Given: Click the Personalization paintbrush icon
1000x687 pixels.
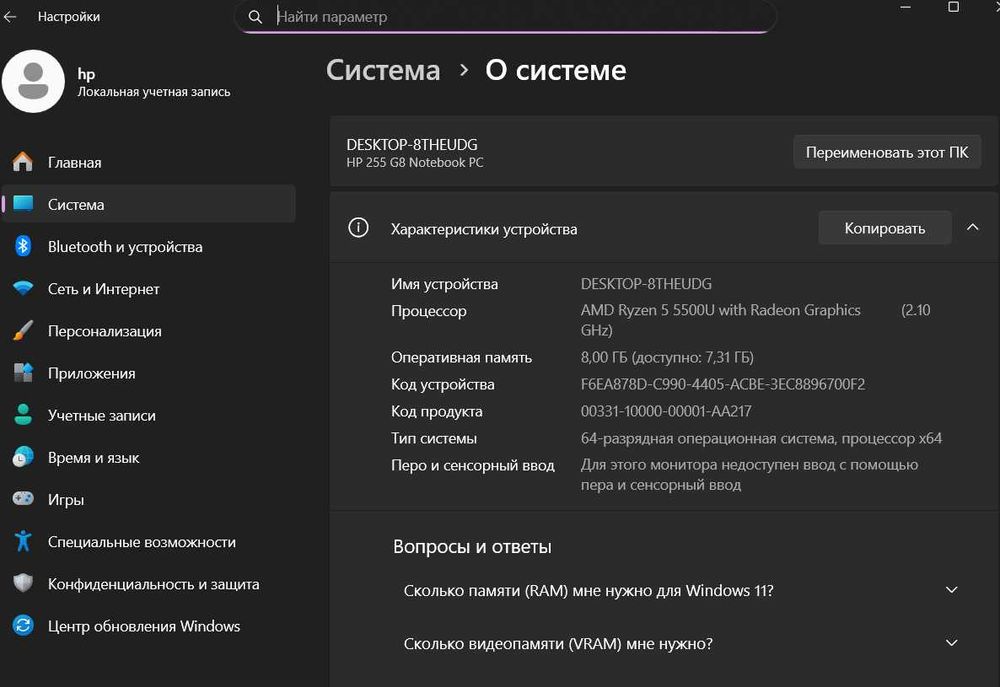Looking at the screenshot, I should pyautogui.click(x=23, y=331).
